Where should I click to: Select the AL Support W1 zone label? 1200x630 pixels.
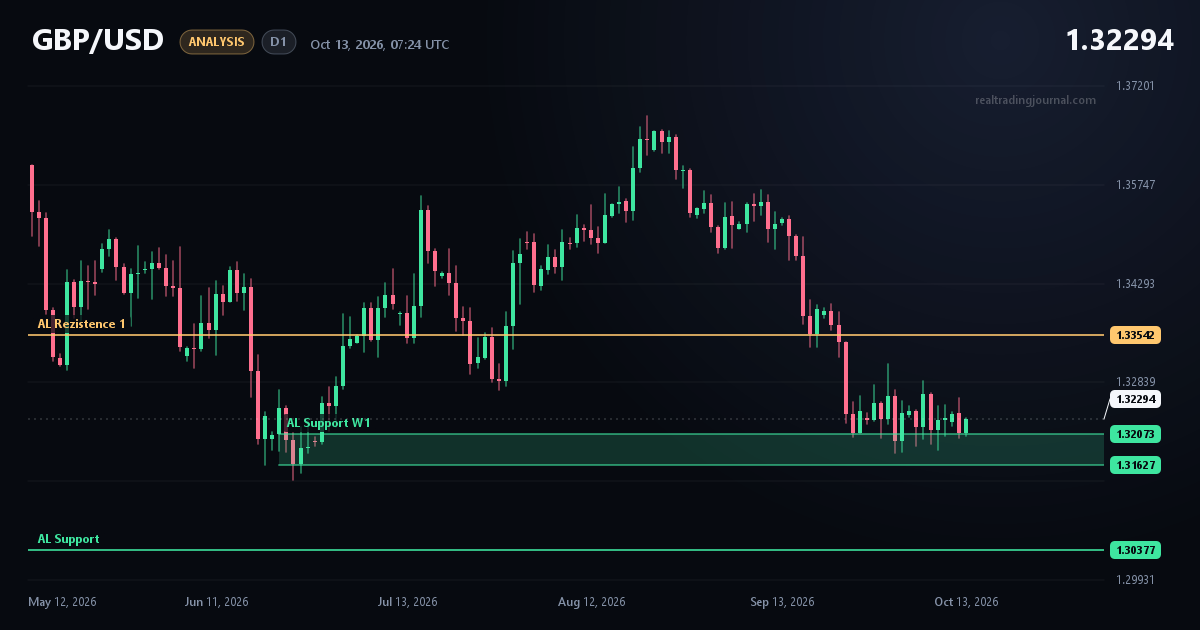click(x=329, y=423)
